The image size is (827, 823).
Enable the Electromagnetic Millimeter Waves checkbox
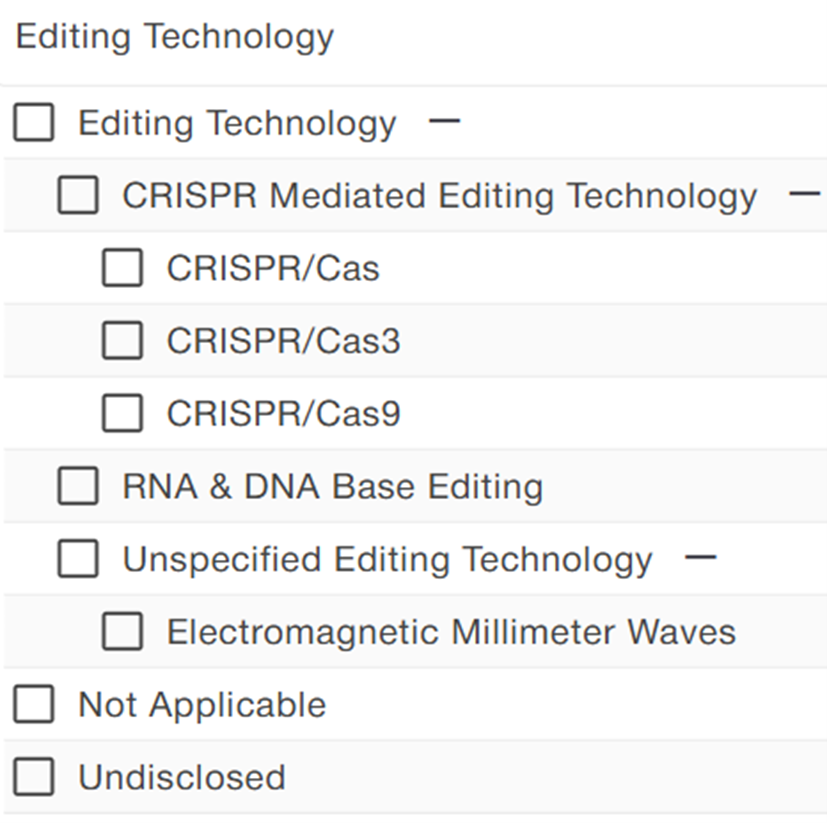(x=122, y=632)
